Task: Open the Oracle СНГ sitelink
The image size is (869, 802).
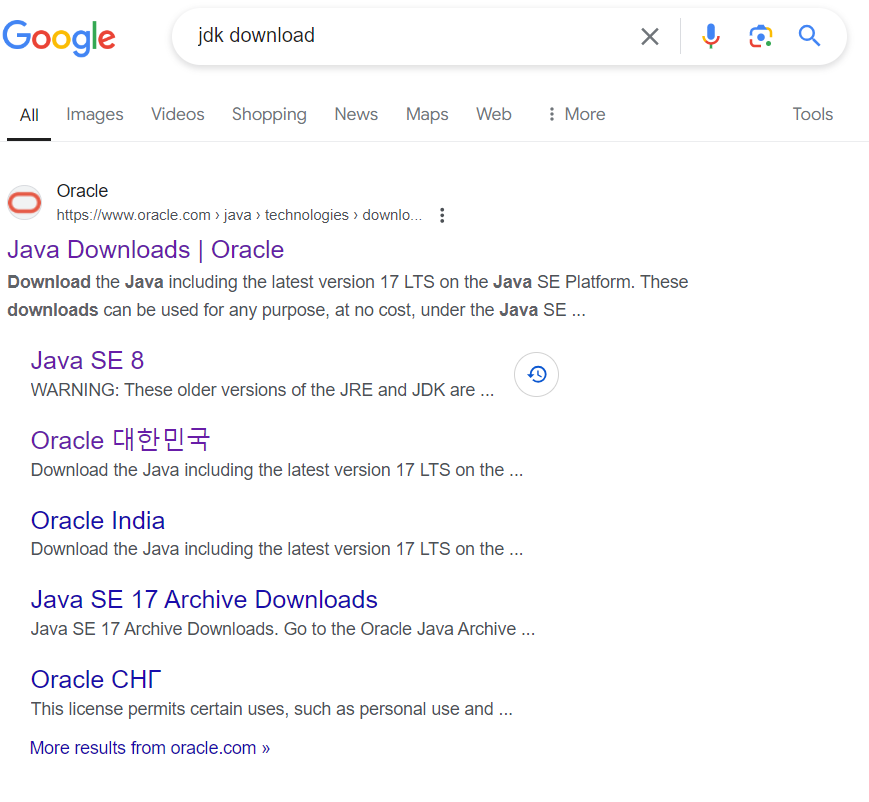Action: pyautogui.click(x=96, y=680)
